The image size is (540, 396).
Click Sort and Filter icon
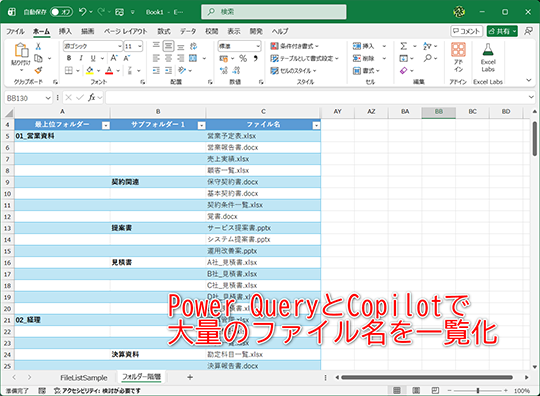click(x=427, y=46)
